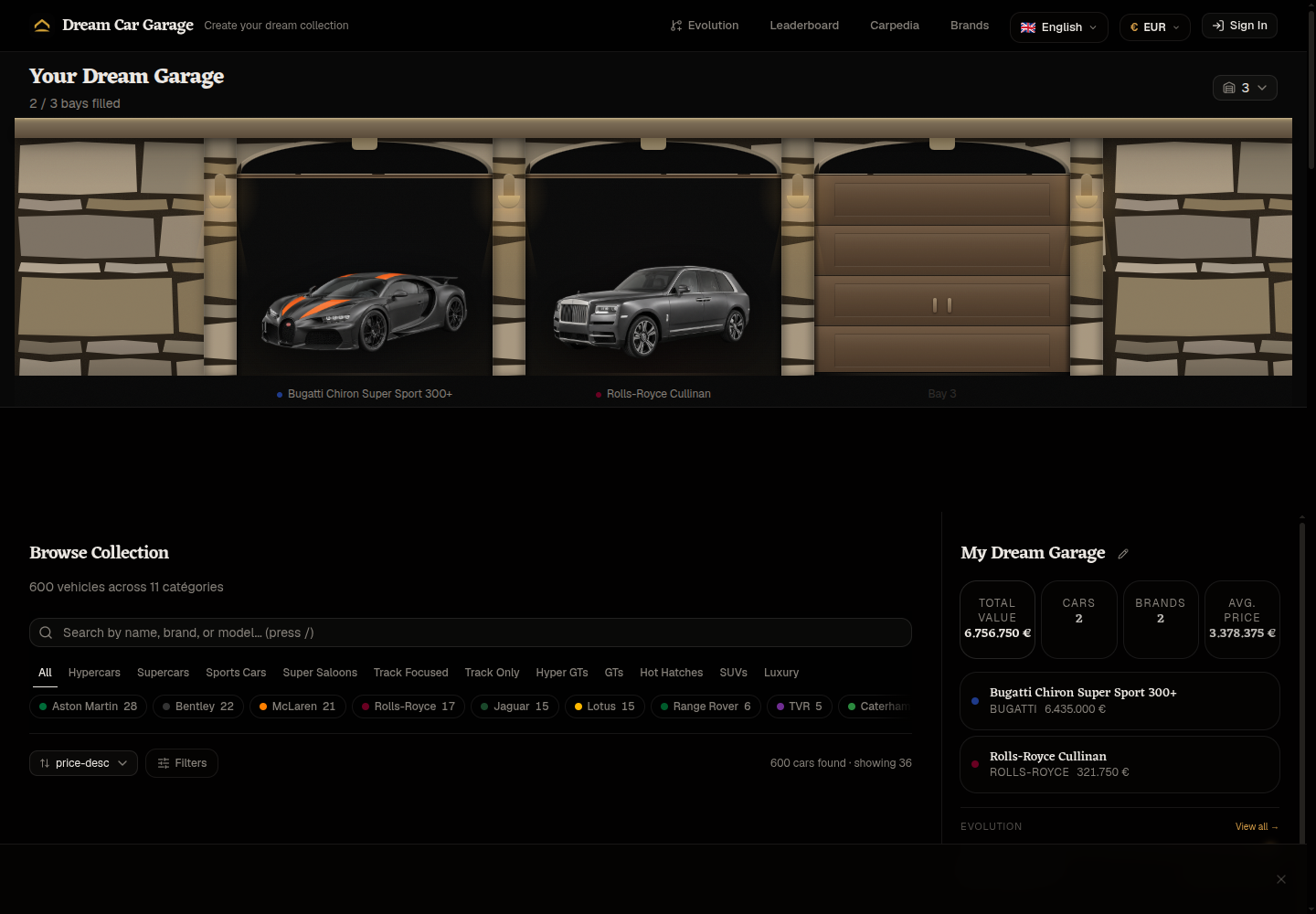The height and width of the screenshot is (914, 1316).
Task: Click the search magnifier icon
Action: tap(46, 632)
